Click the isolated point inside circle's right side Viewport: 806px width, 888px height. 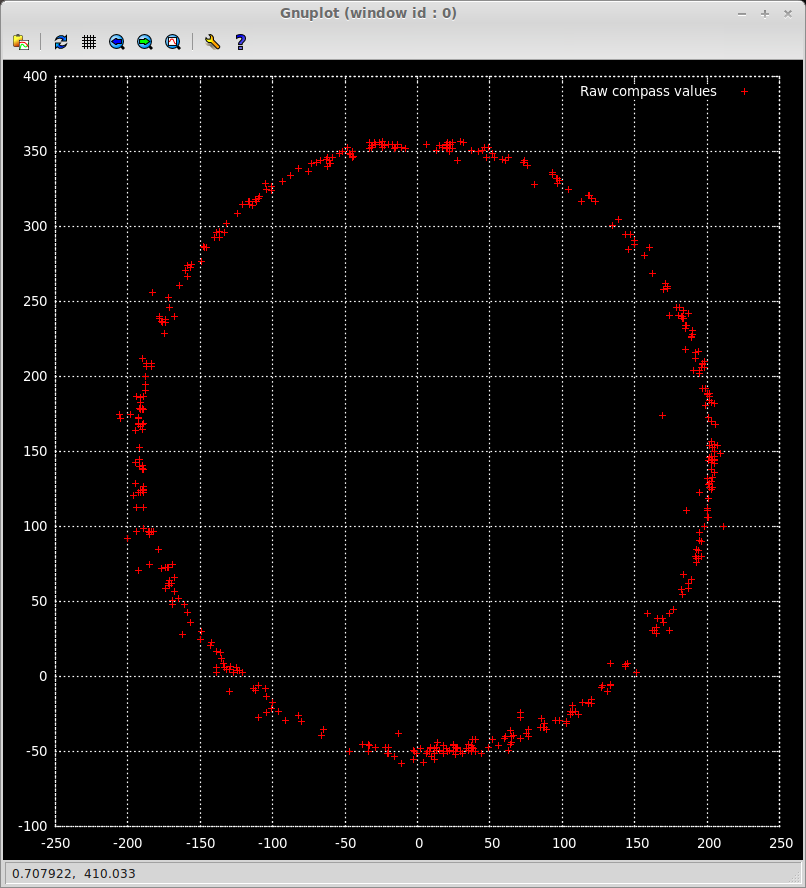click(x=662, y=415)
